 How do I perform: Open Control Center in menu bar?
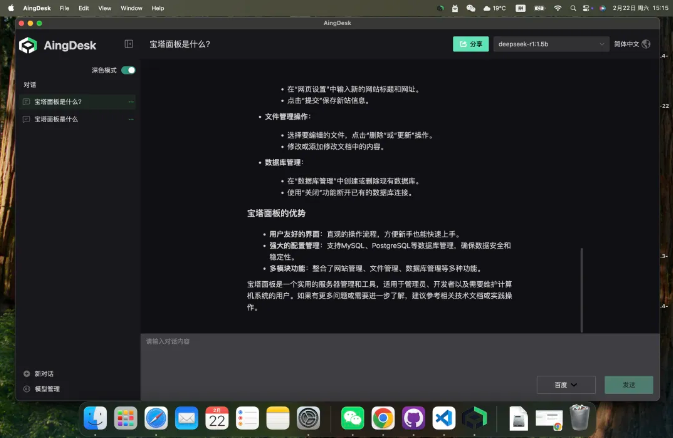tap(587, 8)
